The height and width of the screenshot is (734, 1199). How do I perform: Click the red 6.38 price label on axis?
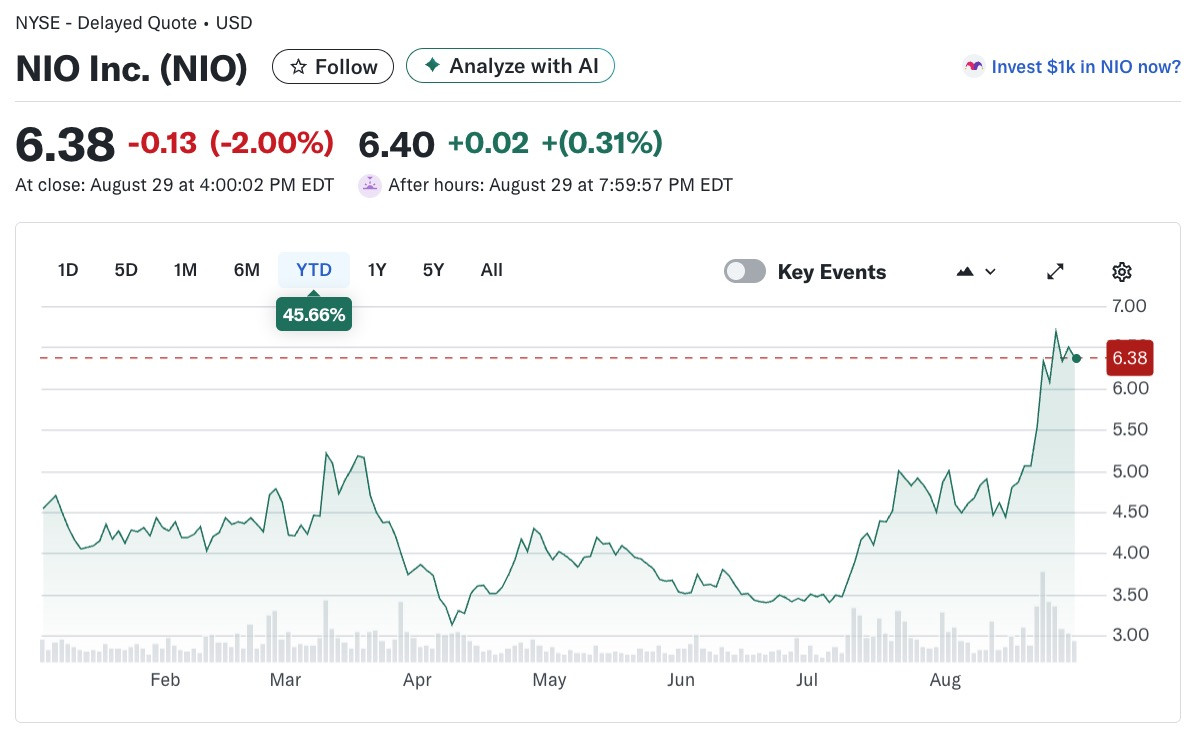coord(1129,358)
